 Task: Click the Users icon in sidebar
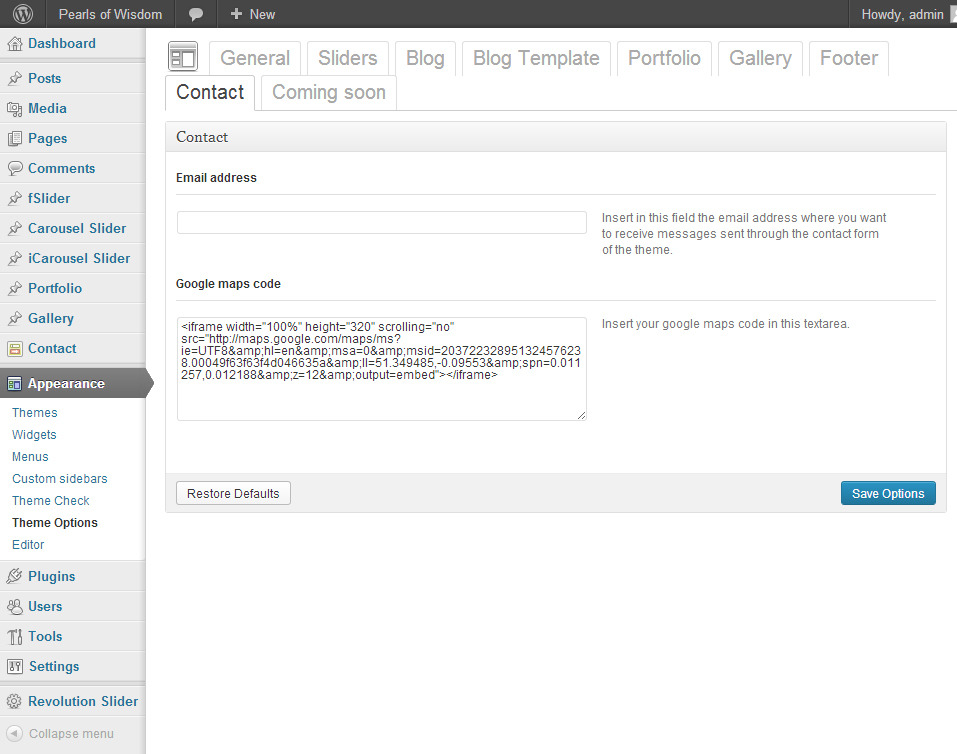pos(14,607)
